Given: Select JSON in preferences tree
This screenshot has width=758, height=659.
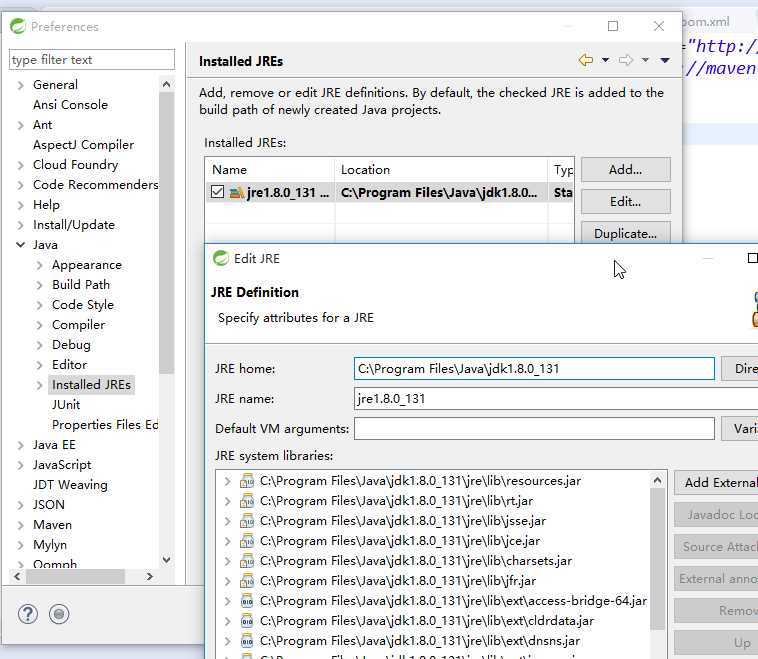Looking at the screenshot, I should tap(48, 505).
